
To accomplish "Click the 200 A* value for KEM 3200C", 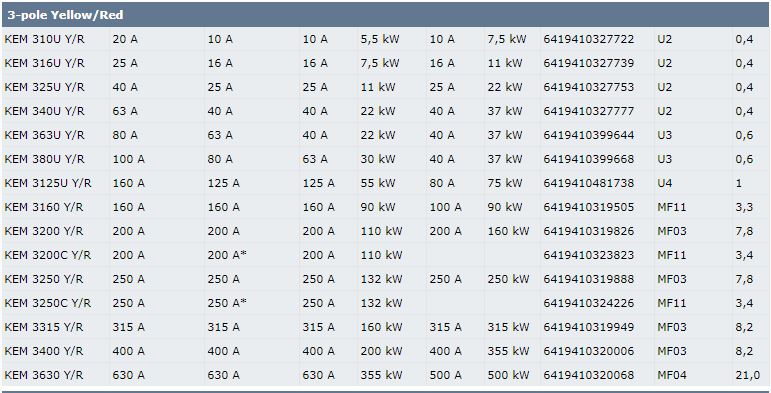I will click(227, 255).
